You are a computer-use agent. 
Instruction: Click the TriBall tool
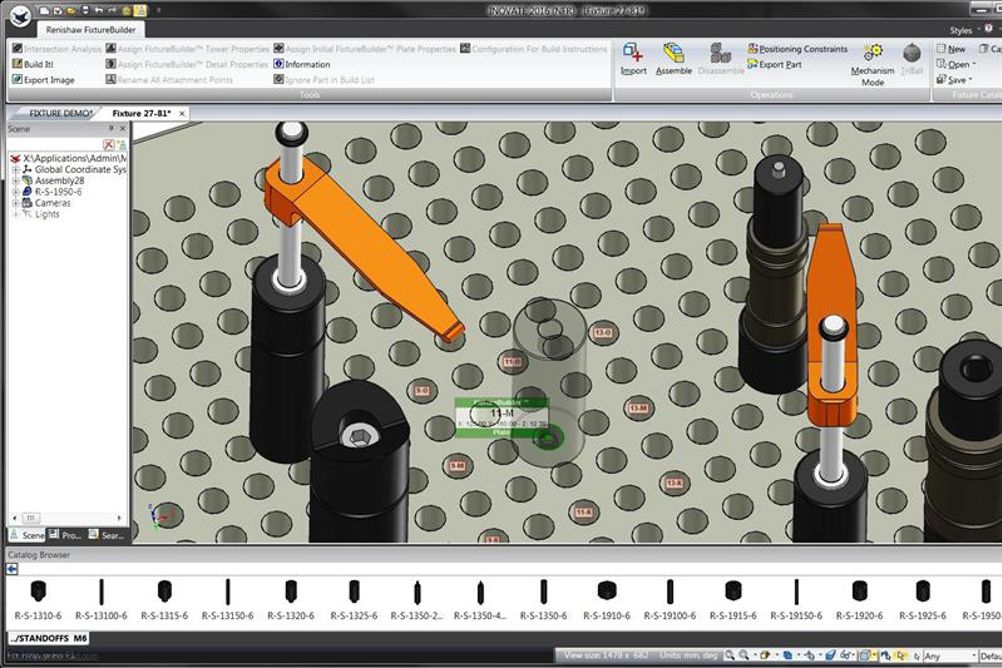pos(912,59)
